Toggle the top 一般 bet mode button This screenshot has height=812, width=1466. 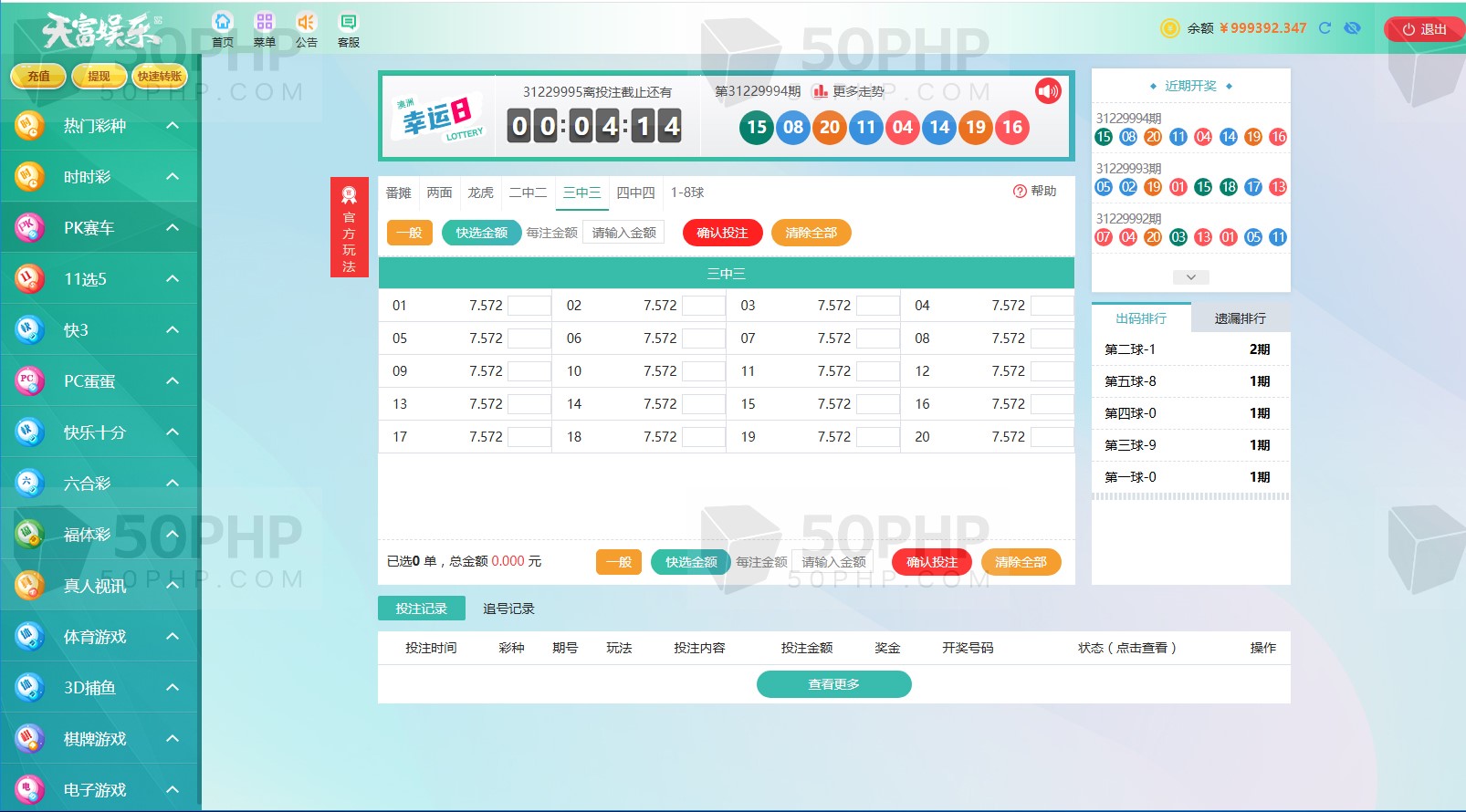click(409, 233)
